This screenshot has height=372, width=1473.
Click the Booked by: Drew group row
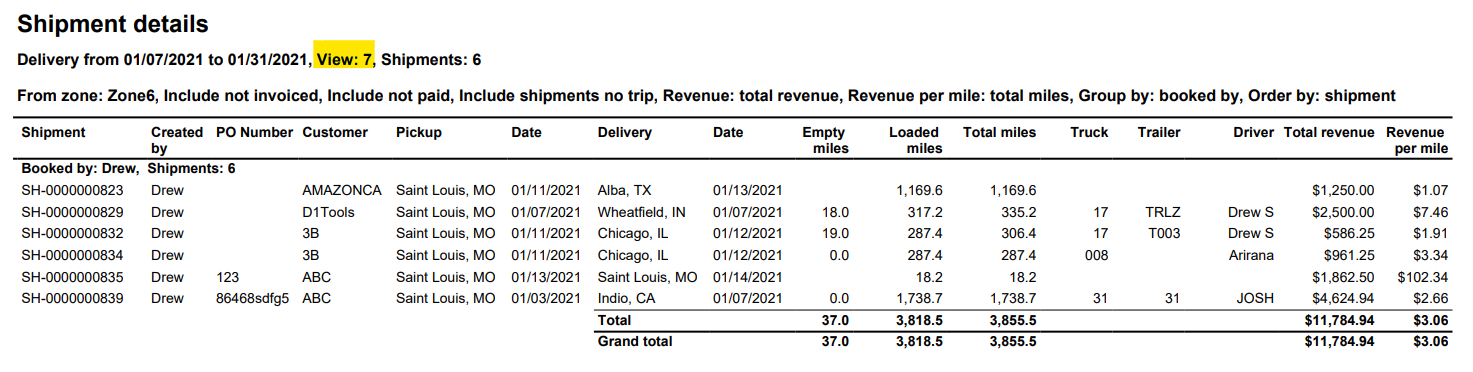[128, 169]
